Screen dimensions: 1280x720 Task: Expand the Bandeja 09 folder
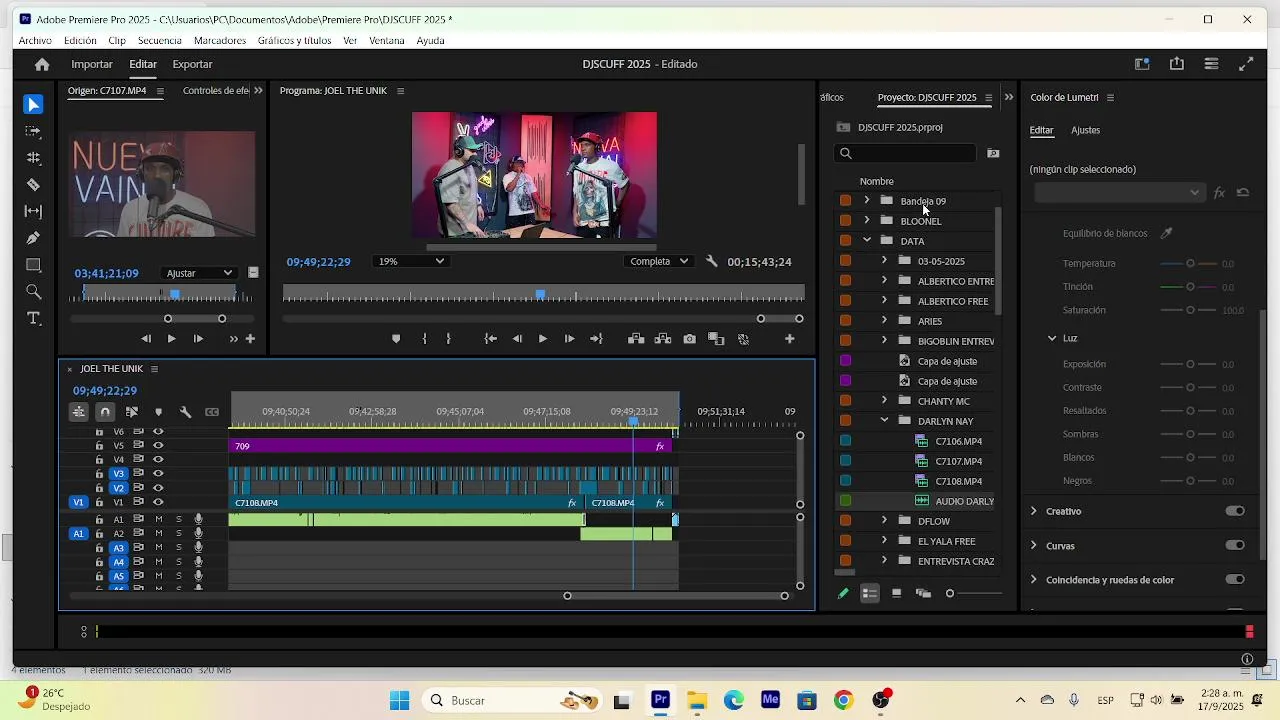click(867, 201)
